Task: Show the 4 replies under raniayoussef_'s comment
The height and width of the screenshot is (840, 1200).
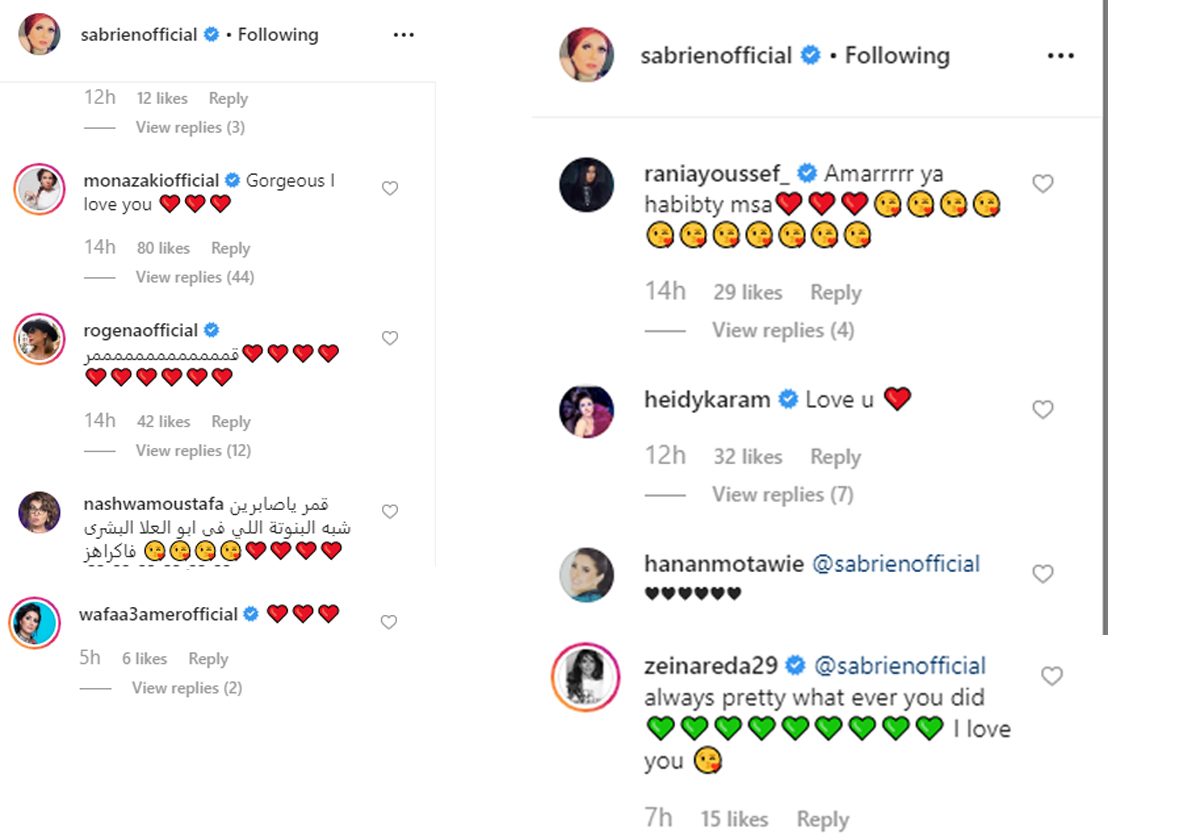Action: [782, 330]
